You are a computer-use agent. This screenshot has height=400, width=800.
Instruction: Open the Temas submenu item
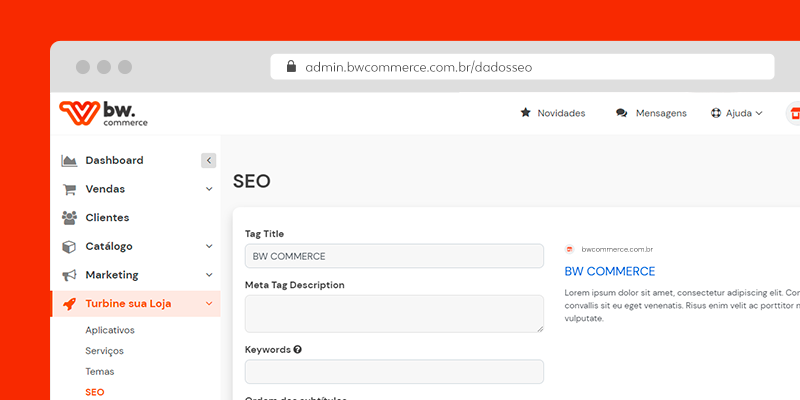click(99, 371)
